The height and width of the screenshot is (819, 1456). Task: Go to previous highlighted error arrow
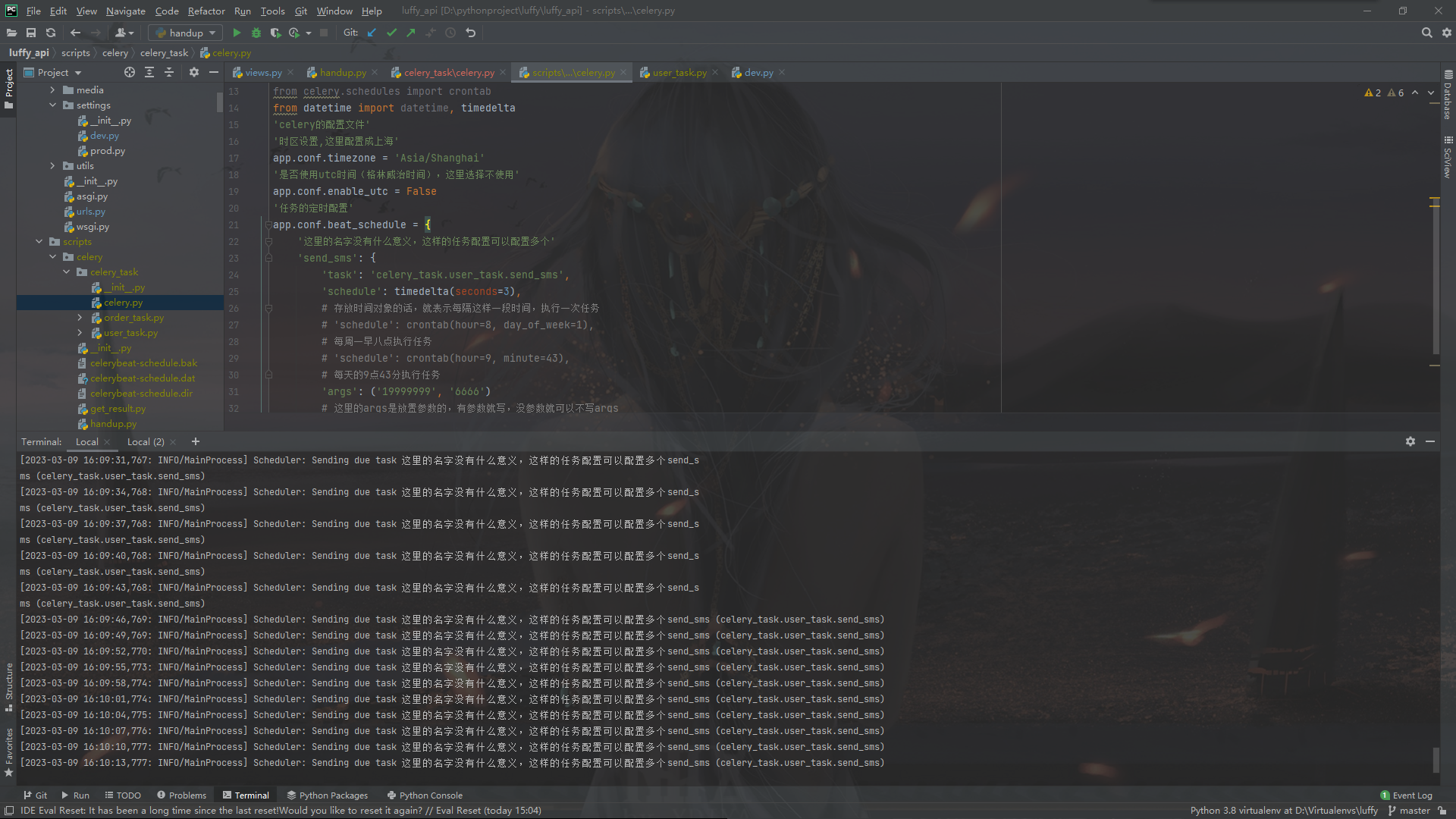click(x=1415, y=93)
